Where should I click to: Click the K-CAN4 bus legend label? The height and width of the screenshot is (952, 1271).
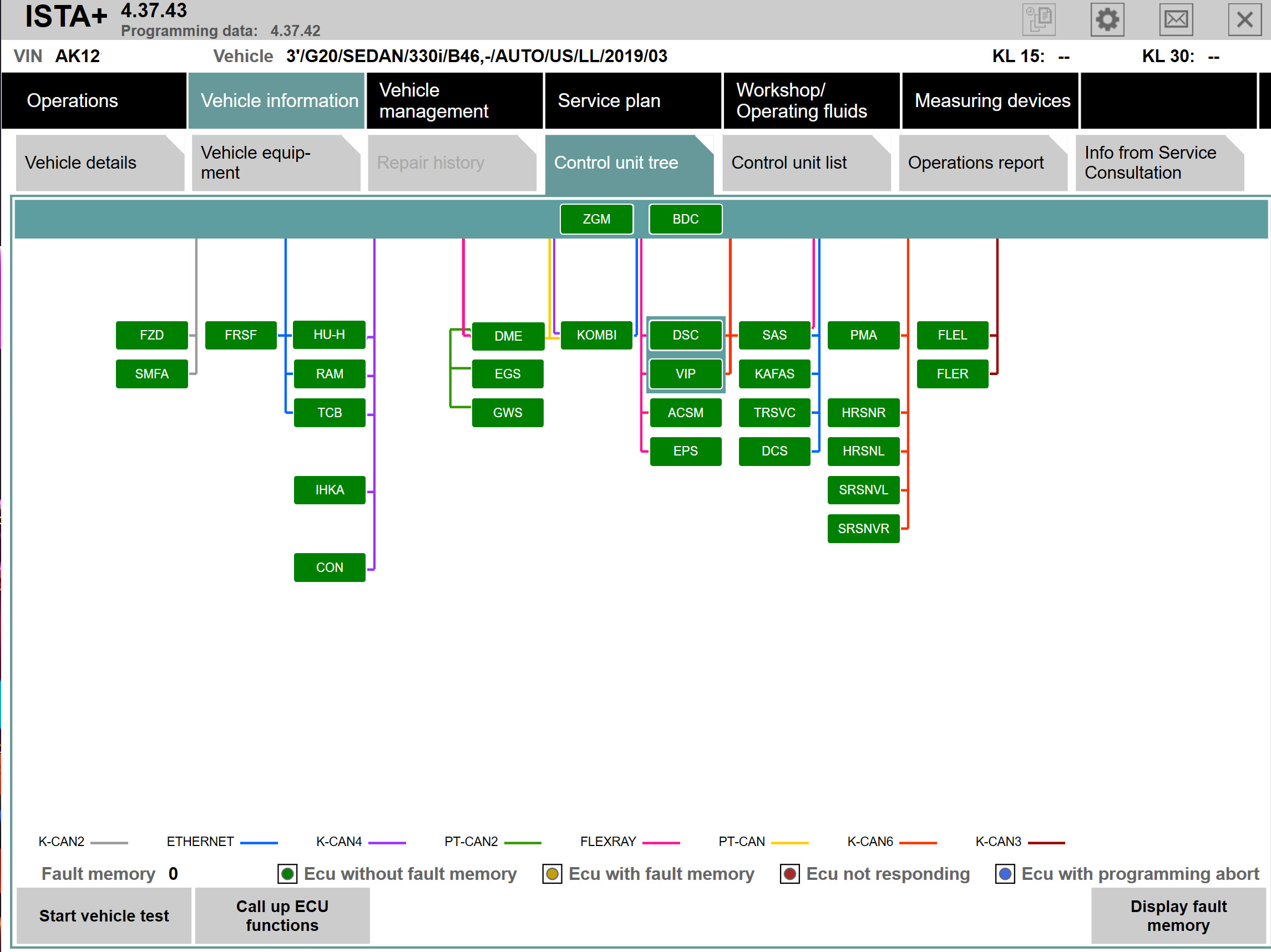[339, 842]
